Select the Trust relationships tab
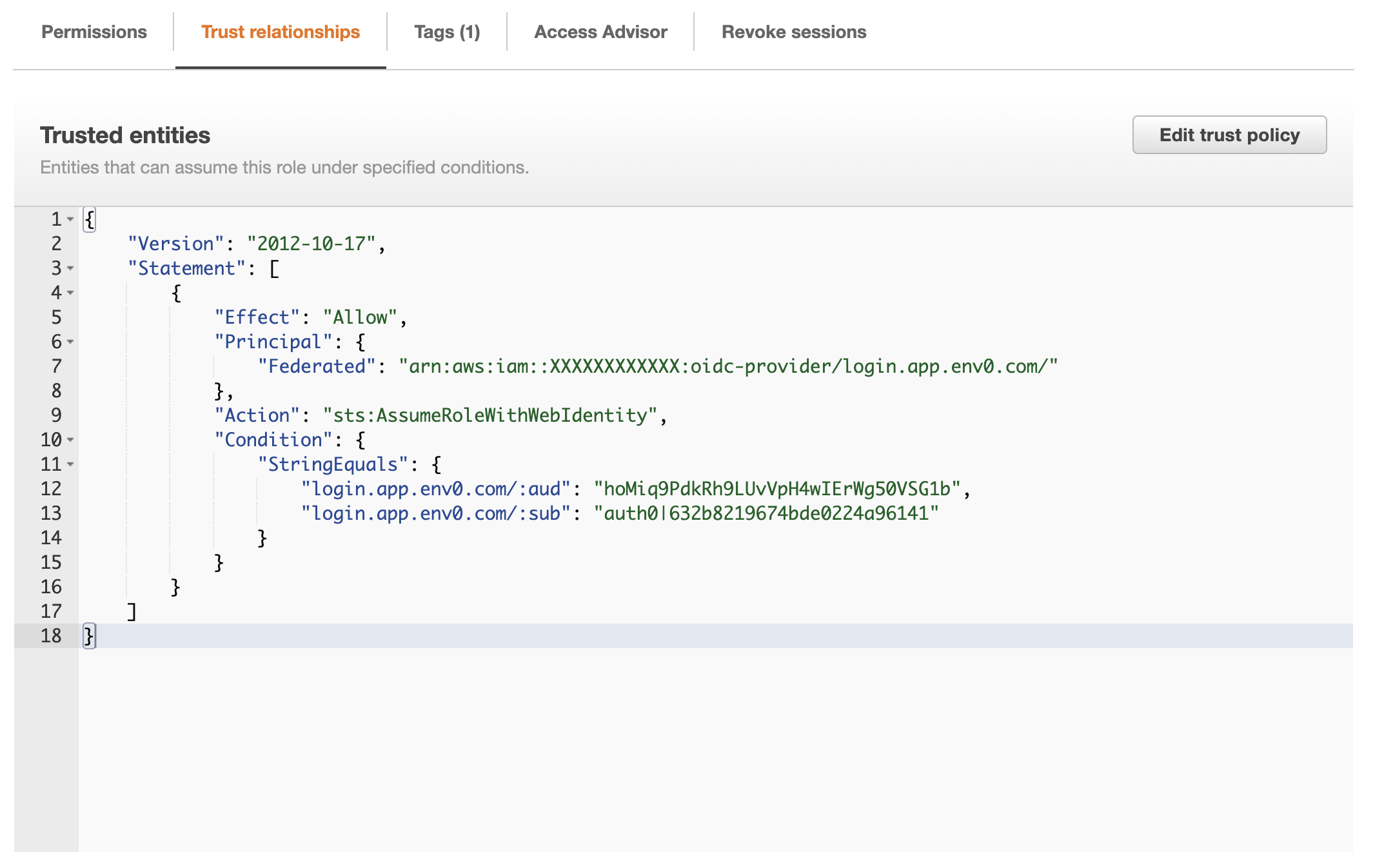This screenshot has width=1384, height=868. pyautogui.click(x=281, y=32)
